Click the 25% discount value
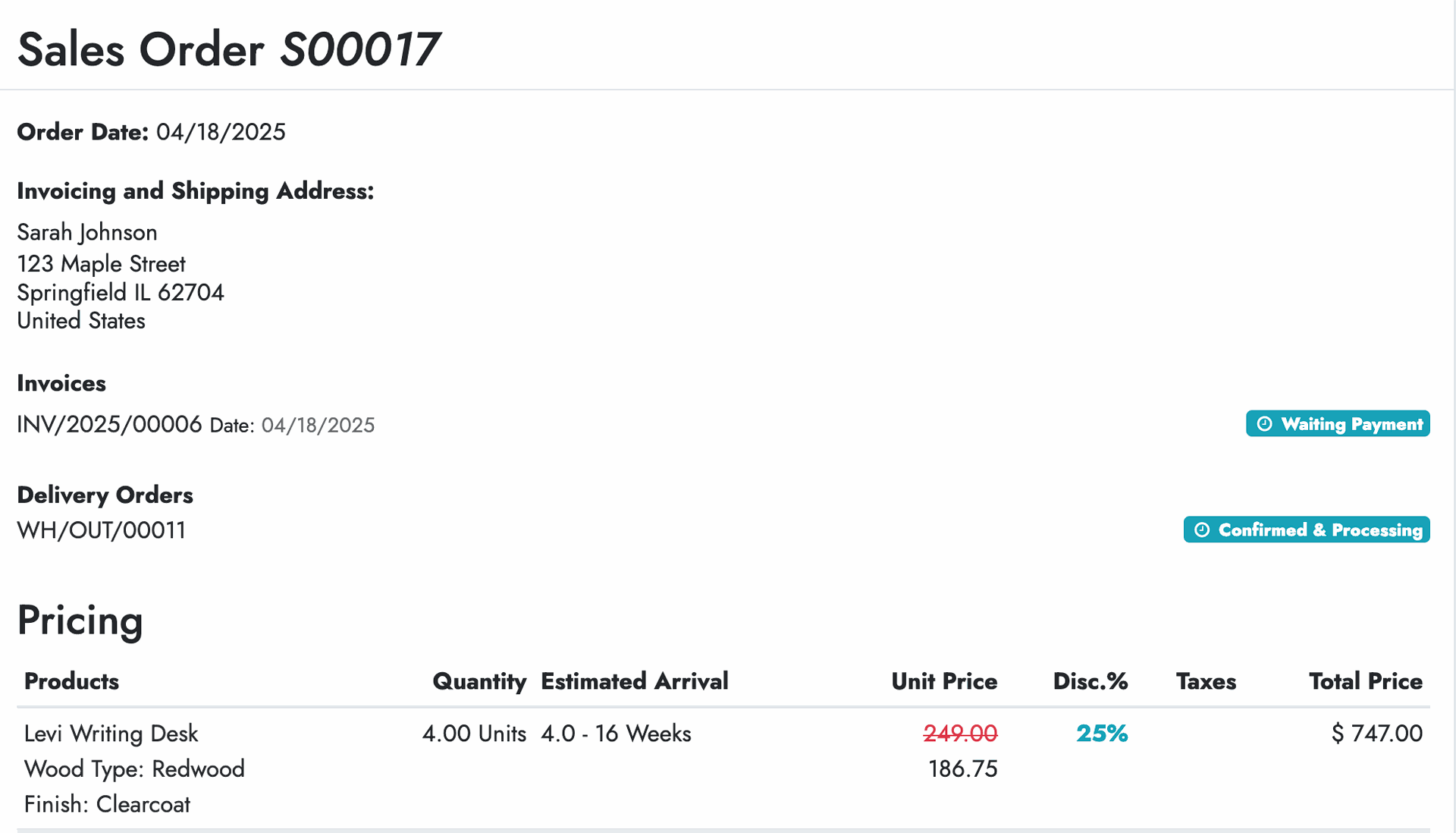The image size is (1456, 833). 1102,734
